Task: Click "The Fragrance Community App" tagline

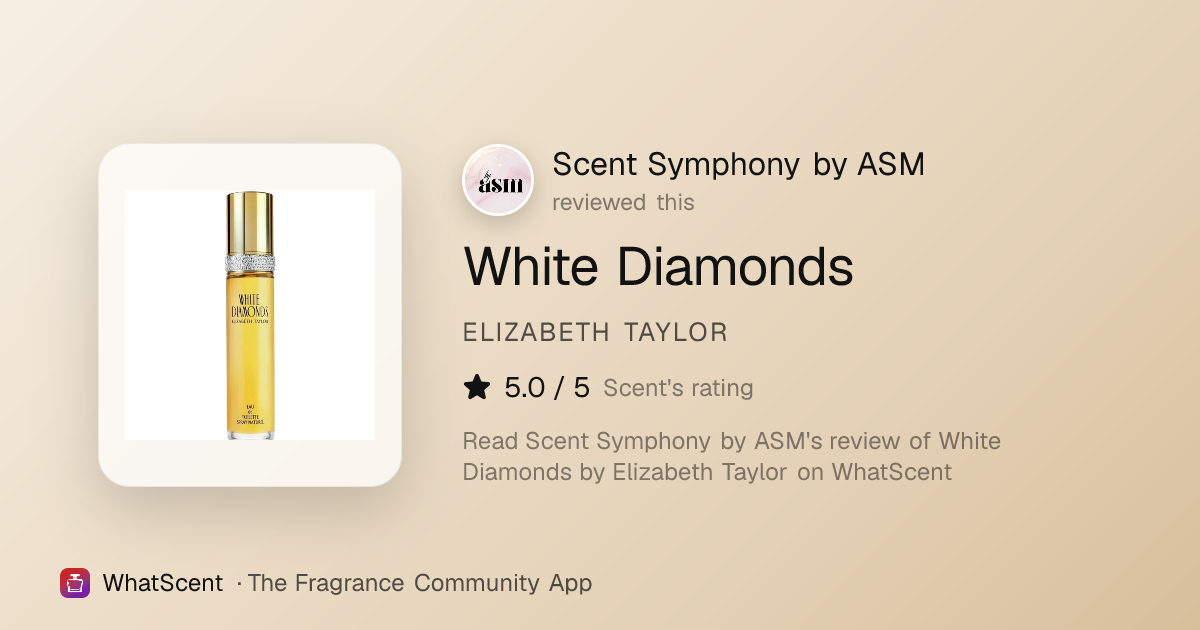Action: click(x=420, y=583)
